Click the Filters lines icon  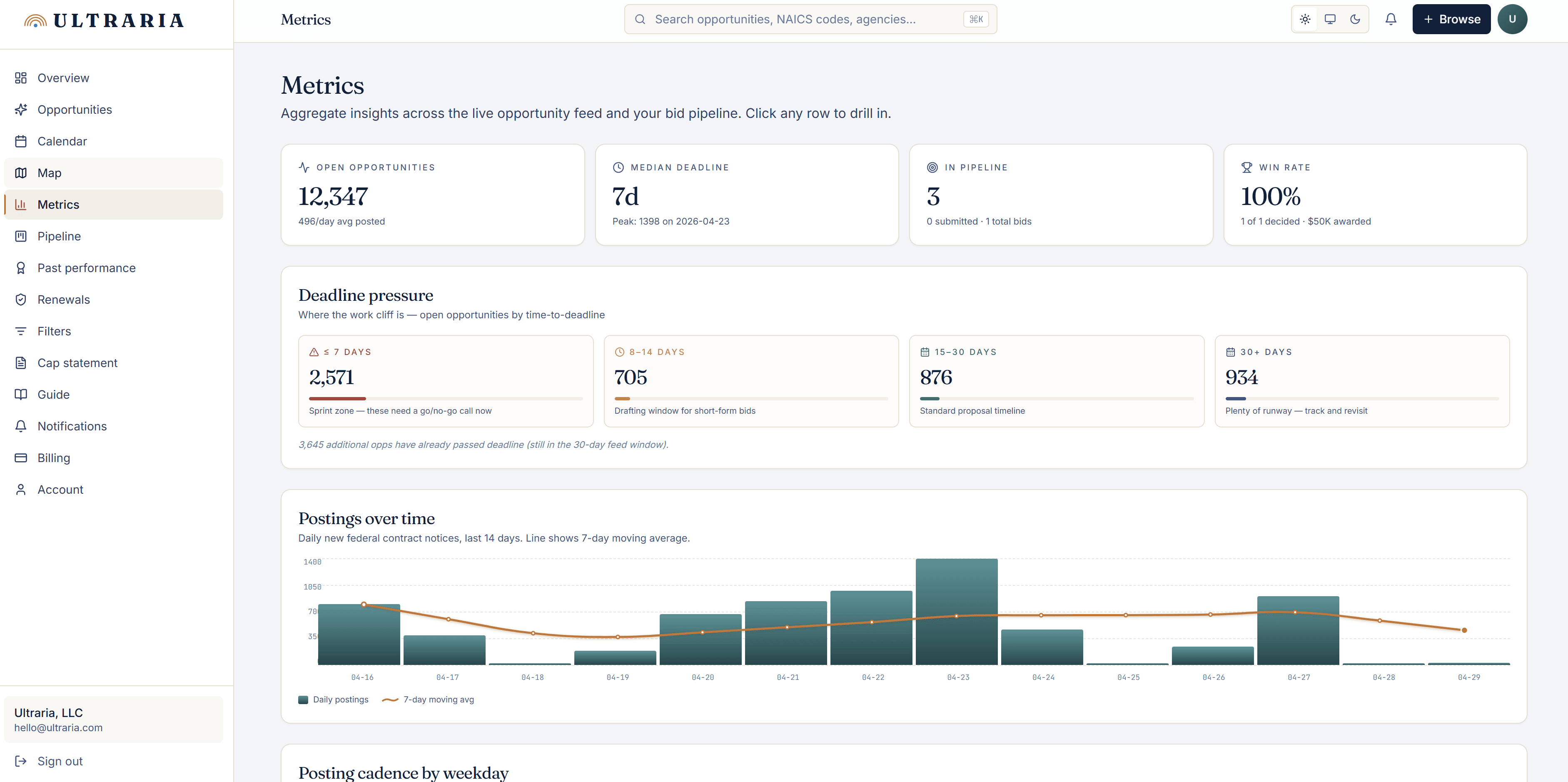[21, 331]
